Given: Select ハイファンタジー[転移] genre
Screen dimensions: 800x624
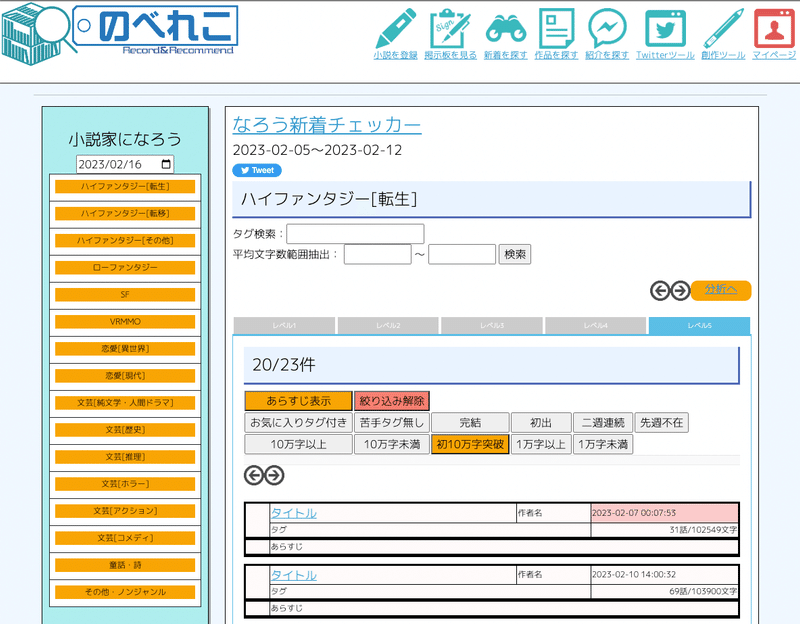Looking at the screenshot, I should (x=125, y=214).
